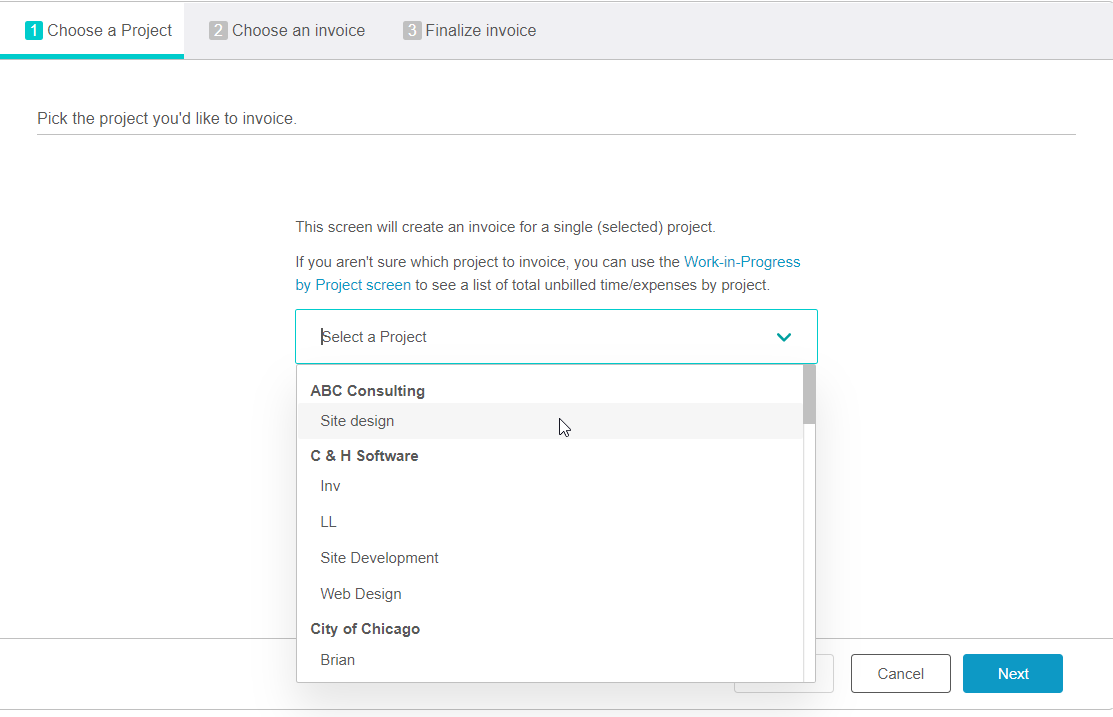Open the Work-in-Progress by Project screen link
This screenshot has height=717, width=1113.
click(x=742, y=261)
